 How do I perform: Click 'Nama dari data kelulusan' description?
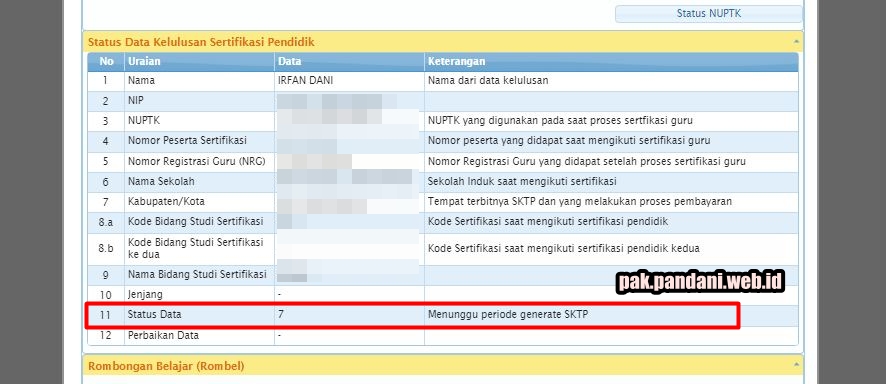point(488,81)
